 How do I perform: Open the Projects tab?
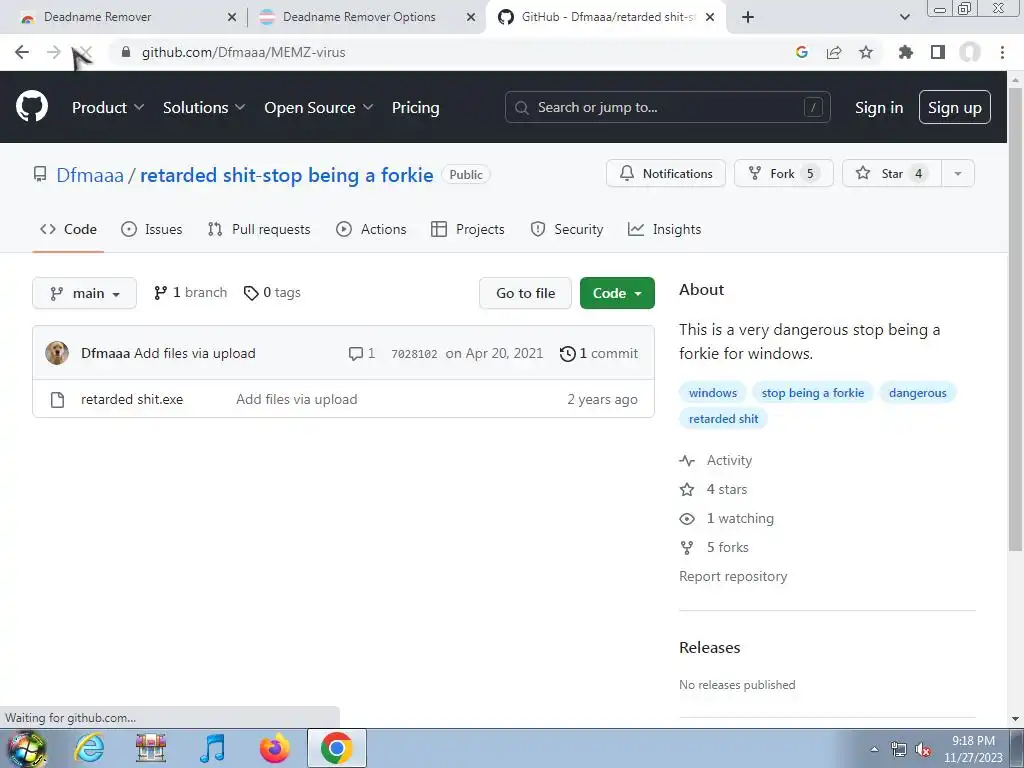[x=468, y=229]
